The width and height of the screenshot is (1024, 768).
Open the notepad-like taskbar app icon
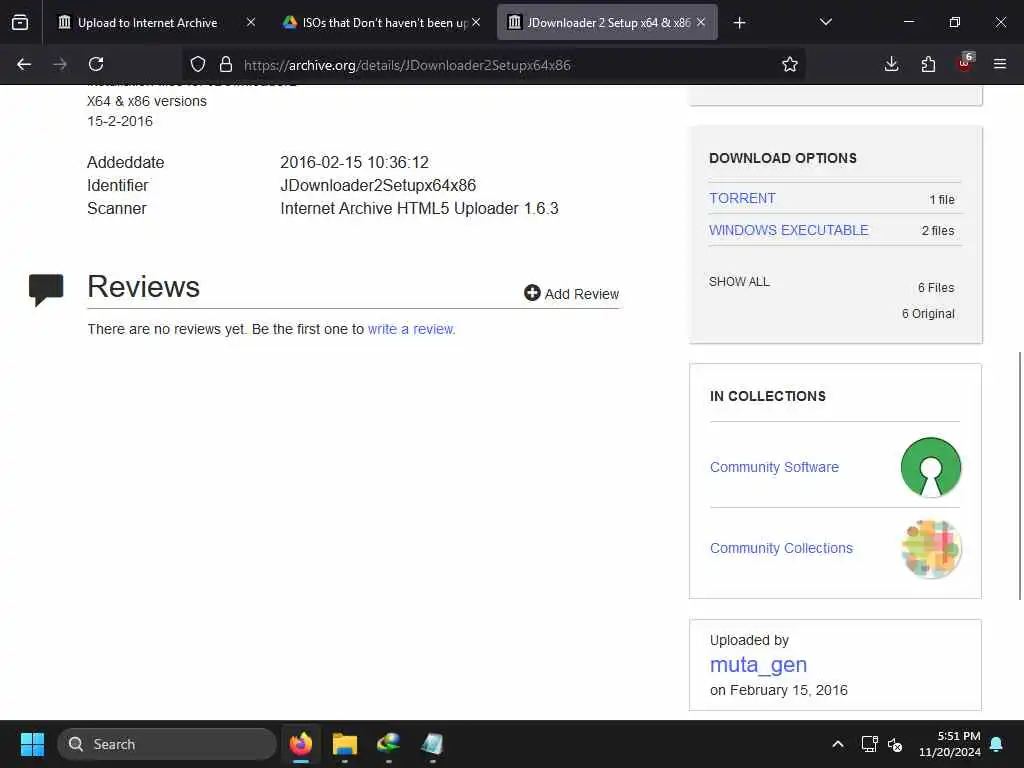click(x=432, y=744)
